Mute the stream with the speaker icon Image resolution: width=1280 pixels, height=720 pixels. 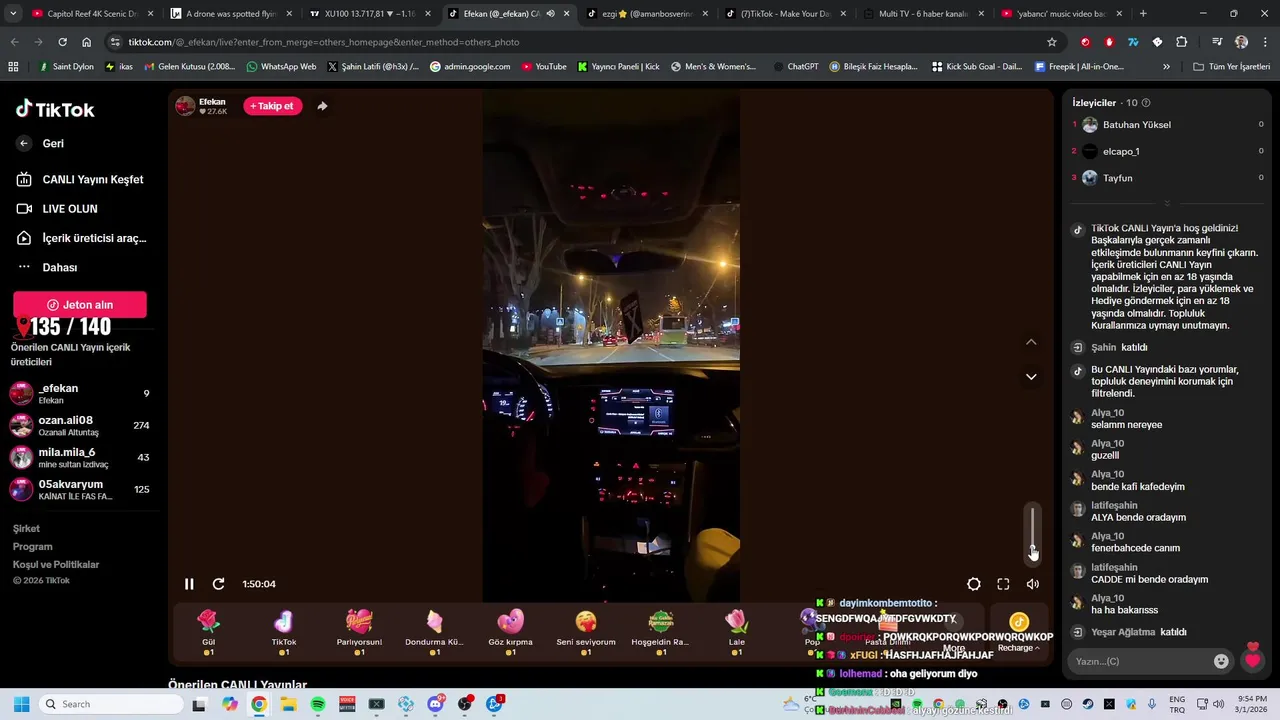coord(1033,584)
